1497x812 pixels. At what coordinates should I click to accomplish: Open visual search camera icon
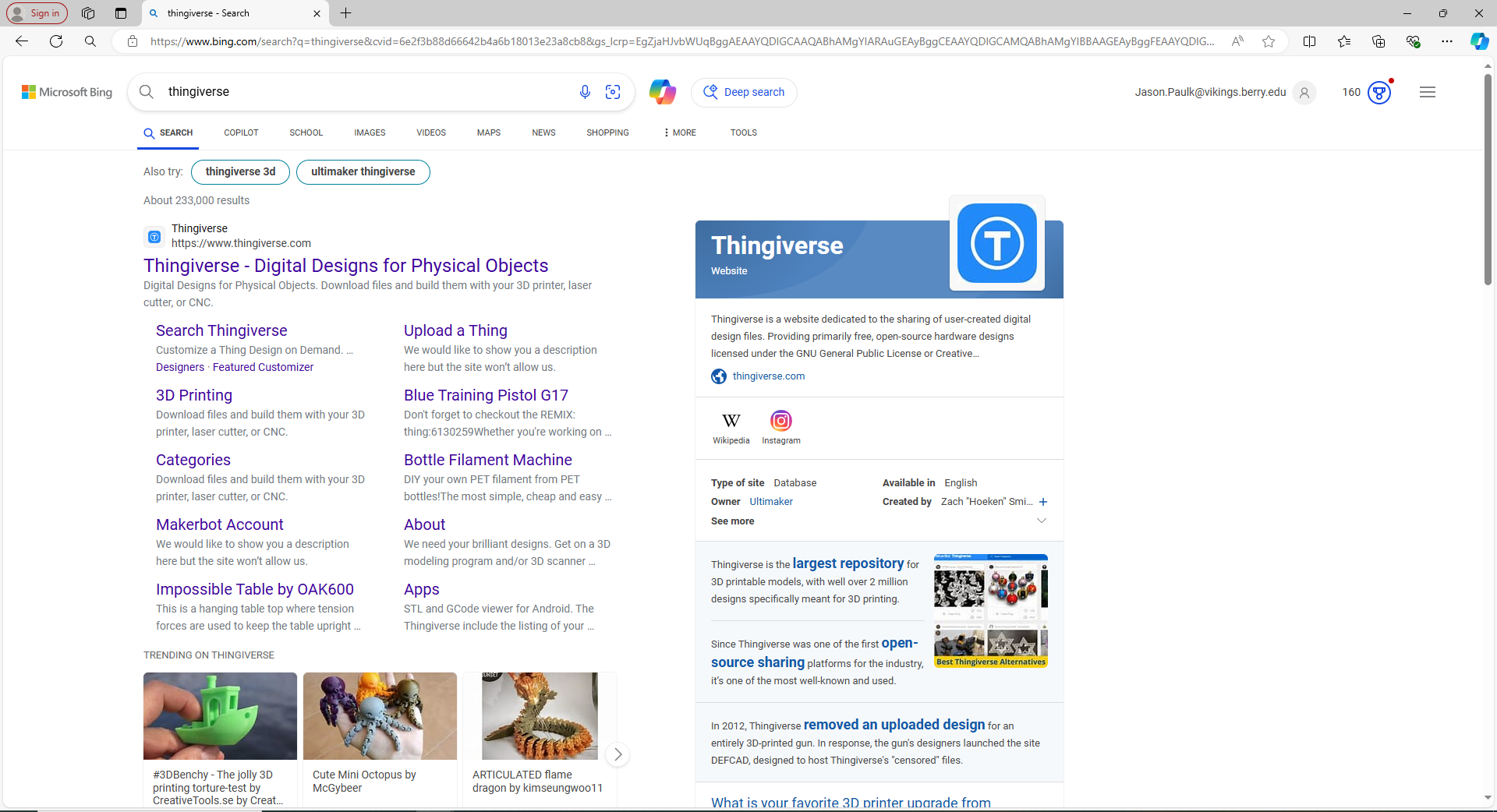click(x=613, y=92)
